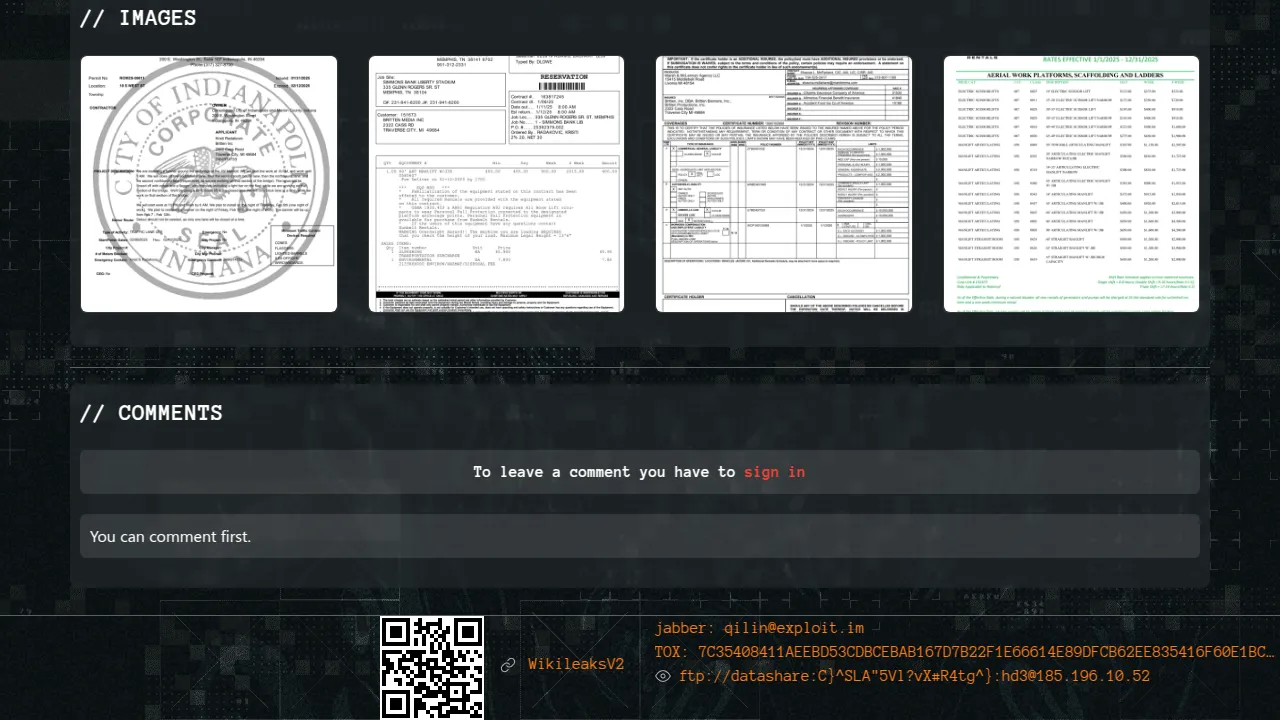Click the chain link icon beside WikileaksV2

point(508,665)
